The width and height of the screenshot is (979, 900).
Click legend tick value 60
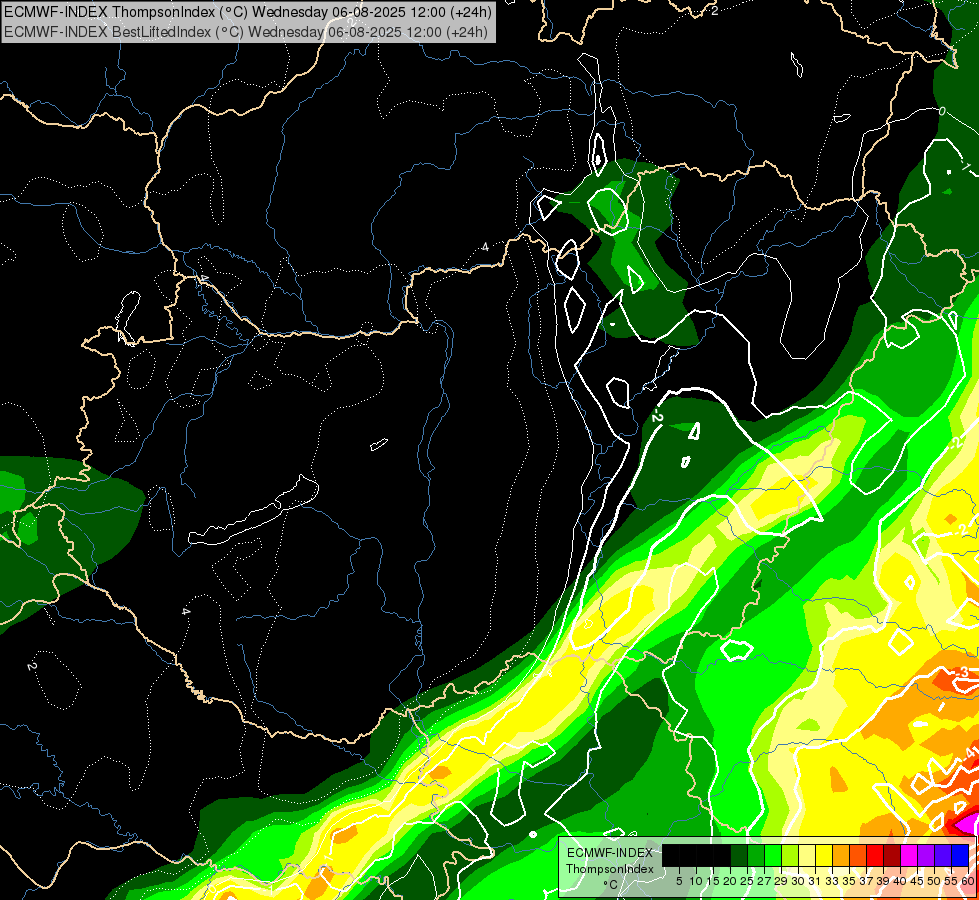pos(968,881)
